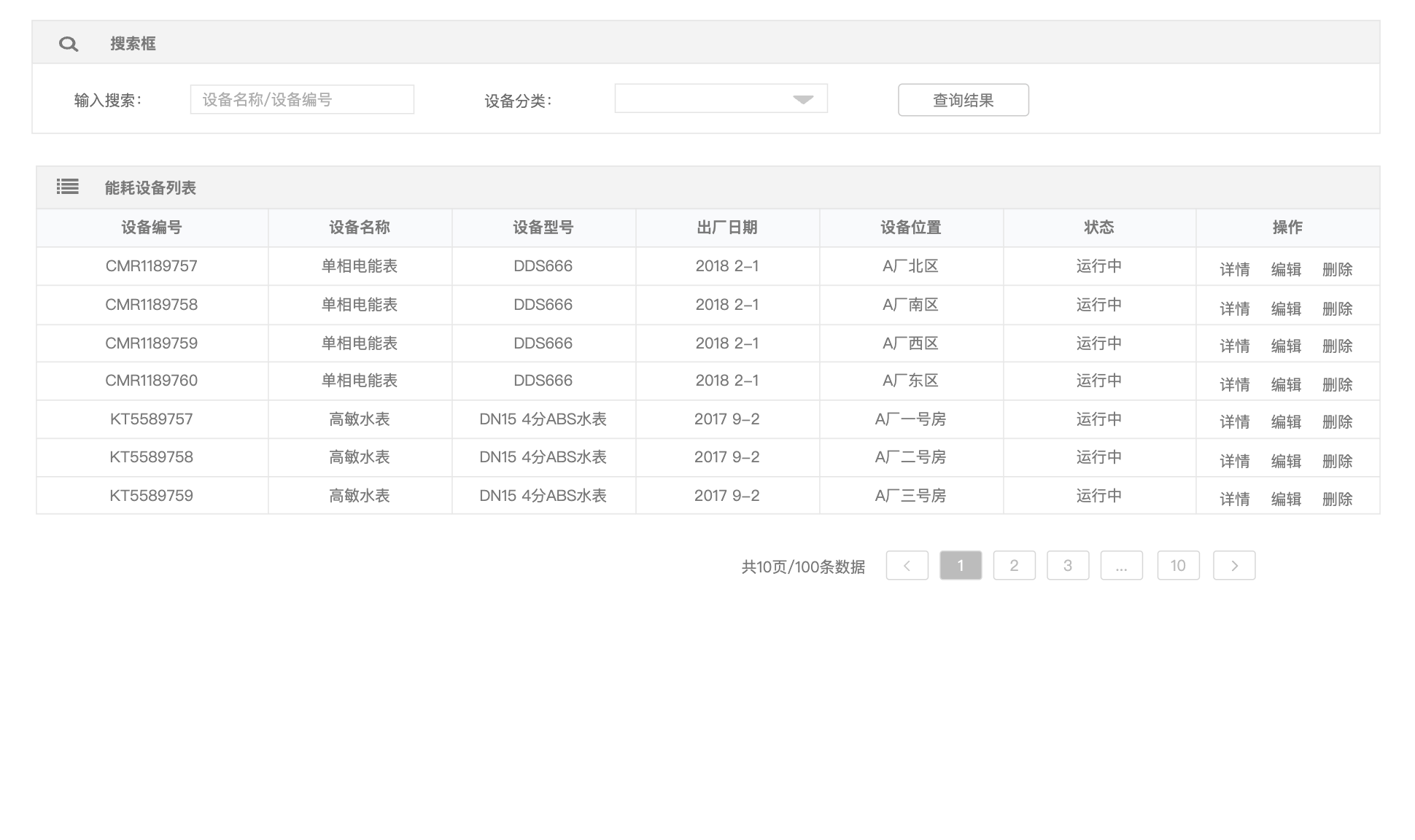1415x840 pixels.
Task: Edit device CMR1189758 via 编辑
Action: click(1286, 309)
